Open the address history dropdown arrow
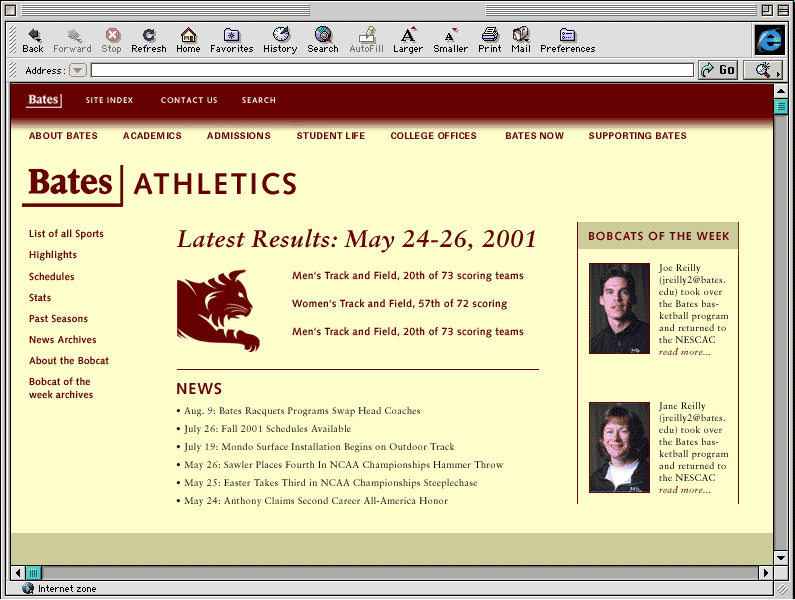The height and width of the screenshot is (600, 795). (78, 70)
